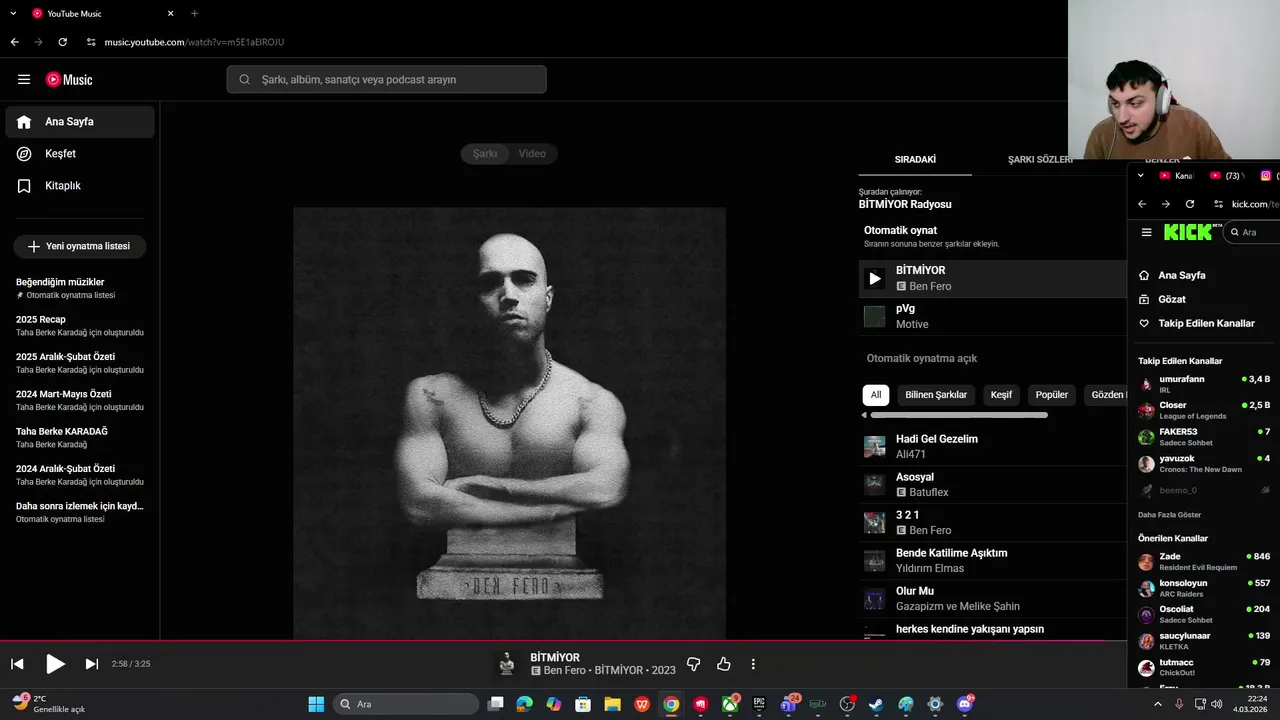This screenshot has height=720, width=1280.
Task: Select the All filter chip
Action: click(876, 395)
